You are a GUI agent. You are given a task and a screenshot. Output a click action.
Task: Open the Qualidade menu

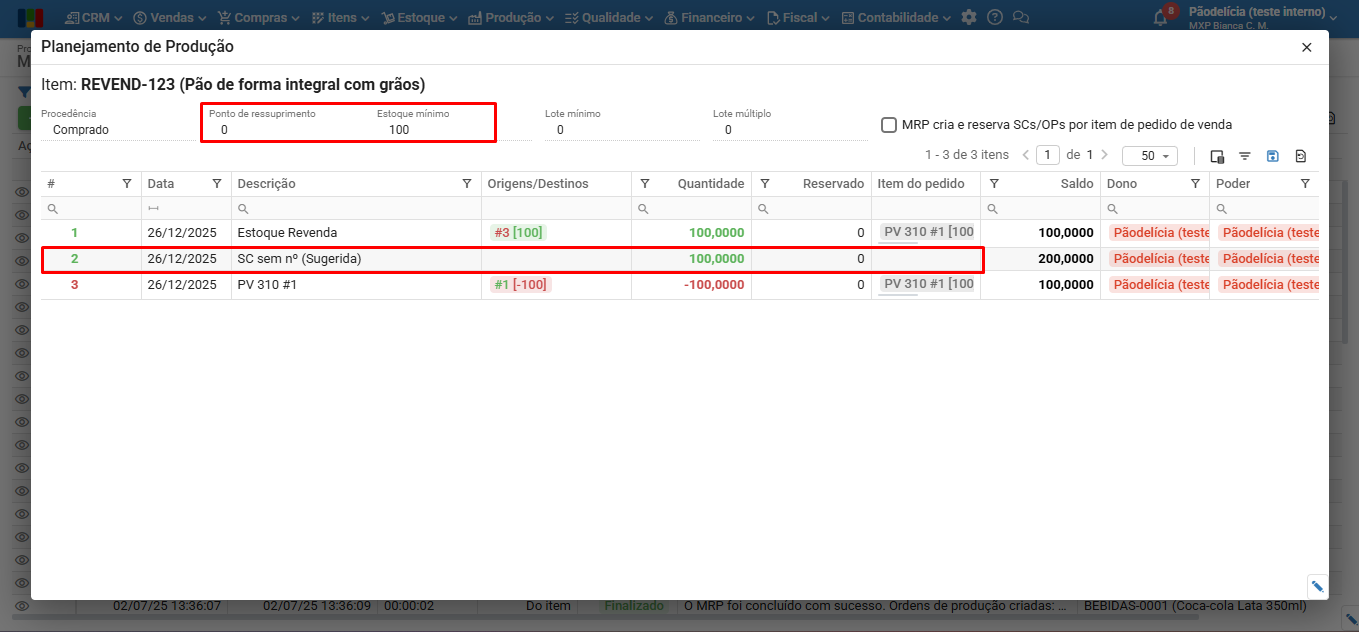coord(609,17)
